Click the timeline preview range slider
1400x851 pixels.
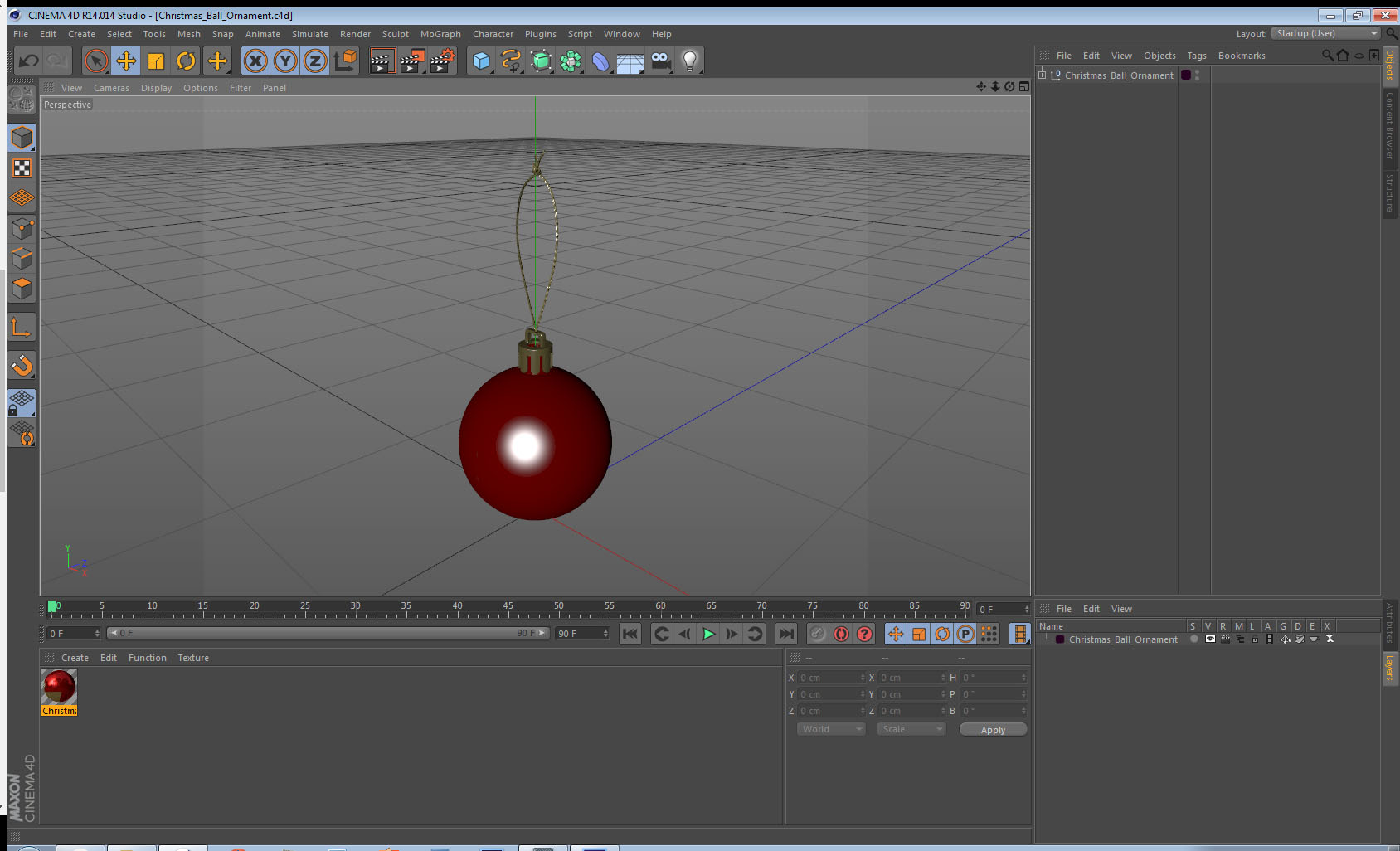click(328, 633)
